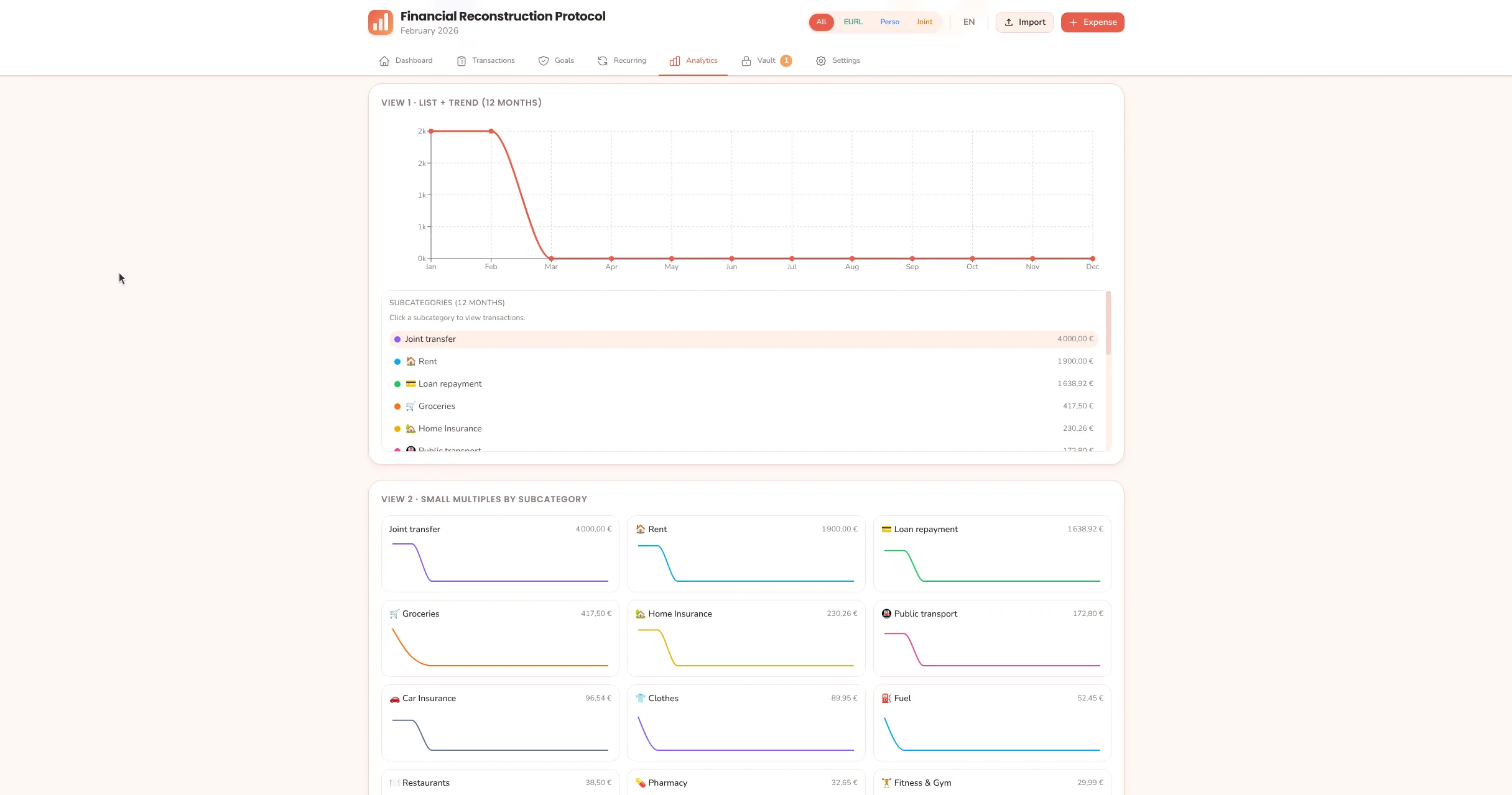Switch filter to Perso account
The height and width of the screenshot is (795, 1512).
889,22
